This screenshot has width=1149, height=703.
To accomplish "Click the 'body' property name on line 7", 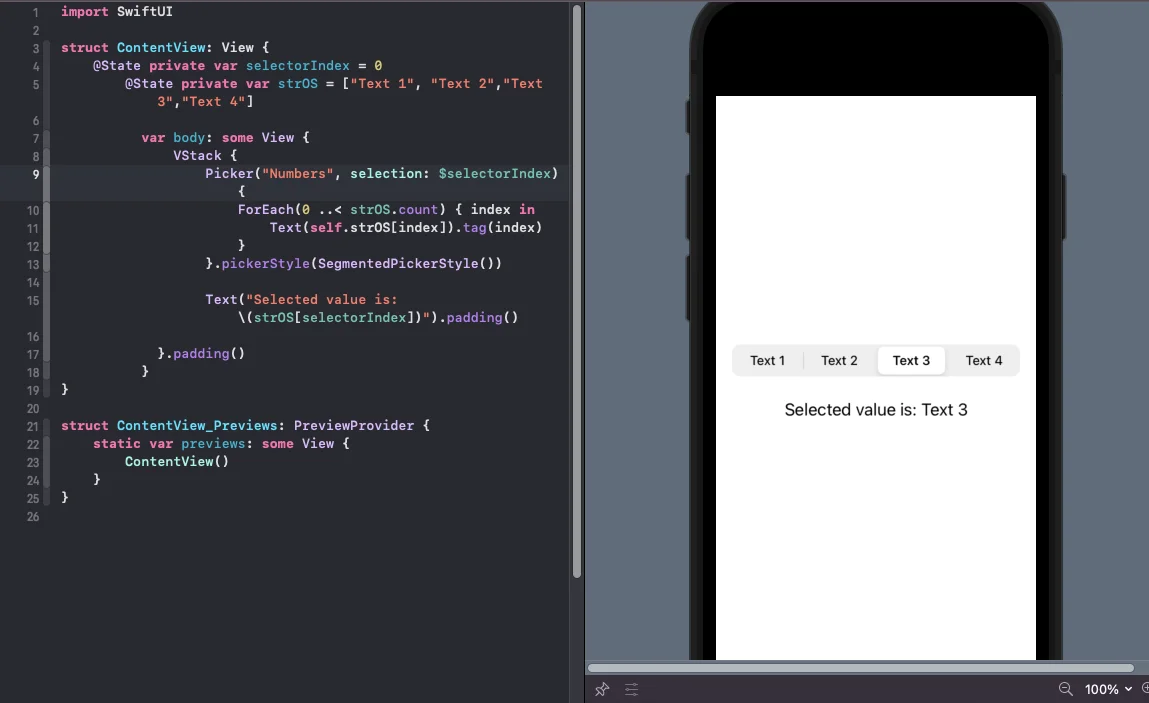I will [x=189, y=138].
